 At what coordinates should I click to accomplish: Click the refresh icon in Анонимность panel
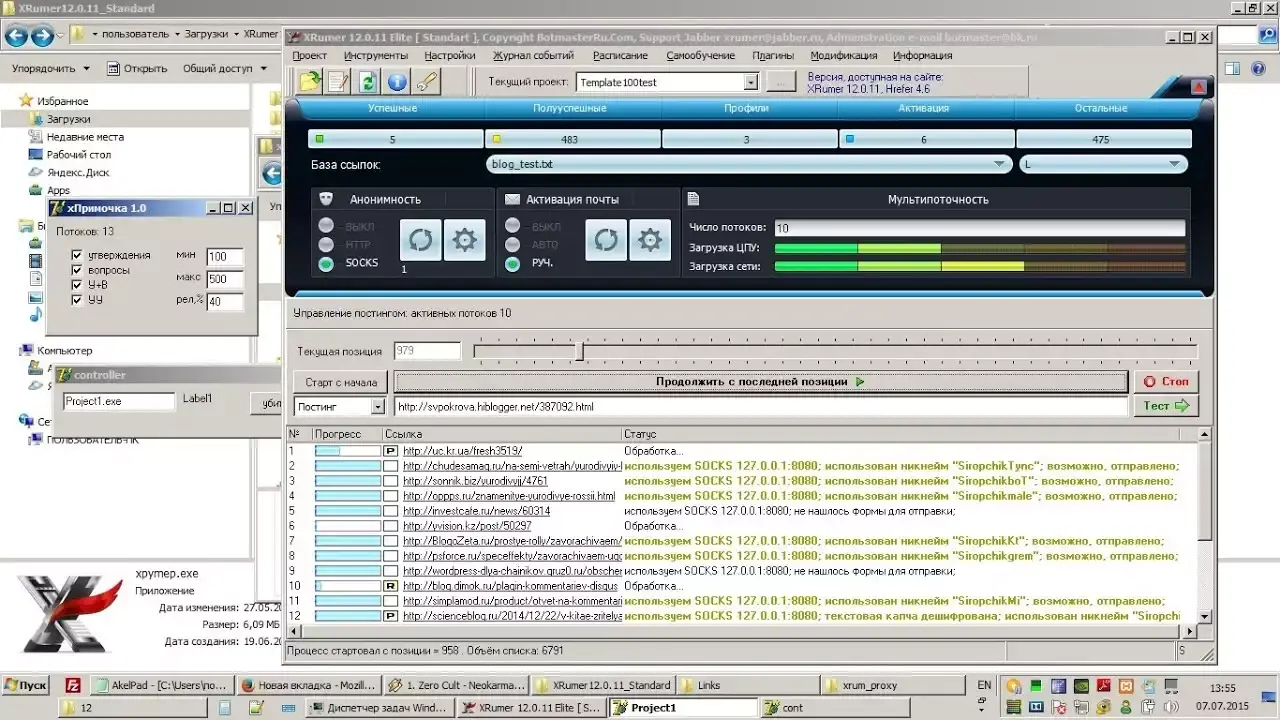coord(420,241)
